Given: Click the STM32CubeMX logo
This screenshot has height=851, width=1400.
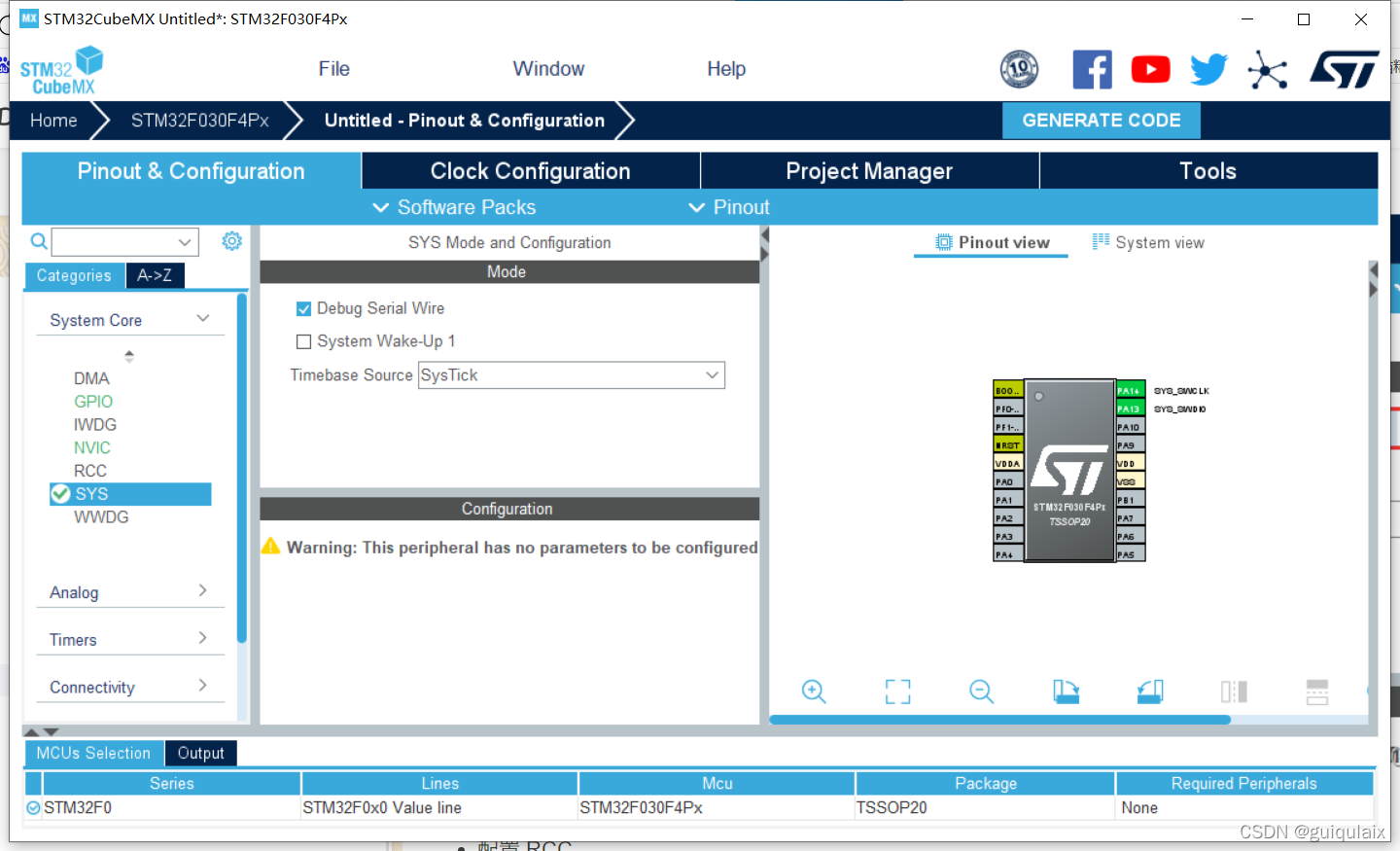Looking at the screenshot, I should [x=61, y=70].
